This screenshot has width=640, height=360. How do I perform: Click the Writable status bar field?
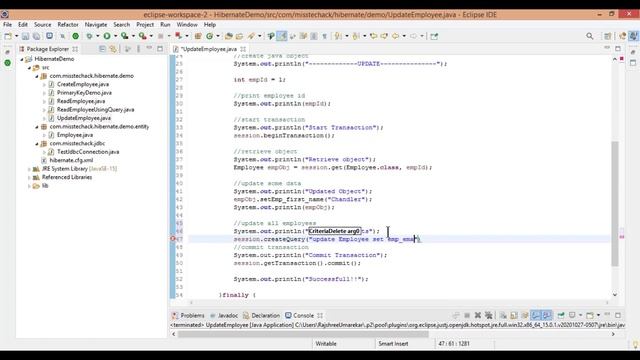coord(326,344)
